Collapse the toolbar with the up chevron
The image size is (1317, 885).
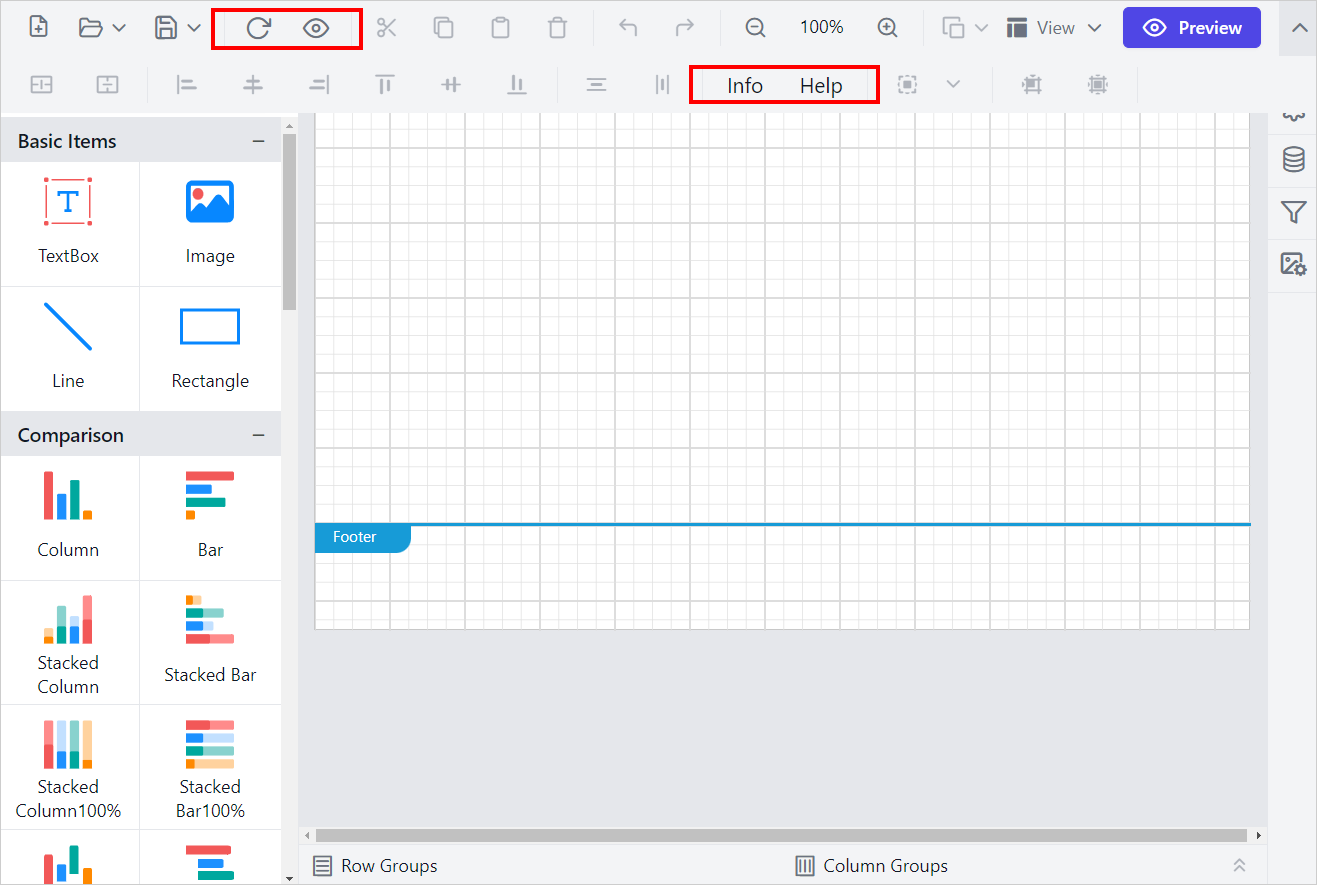coord(1299,28)
